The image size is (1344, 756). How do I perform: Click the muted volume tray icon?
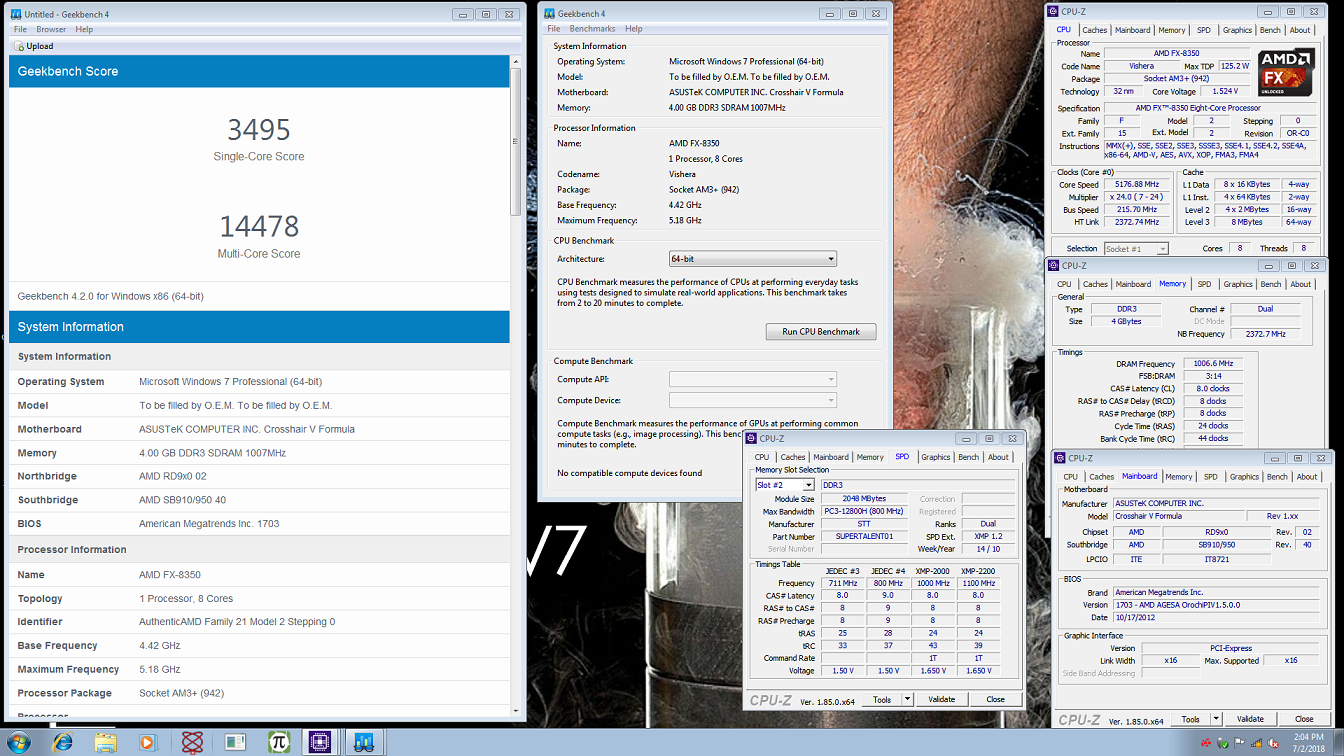pos(1272,743)
